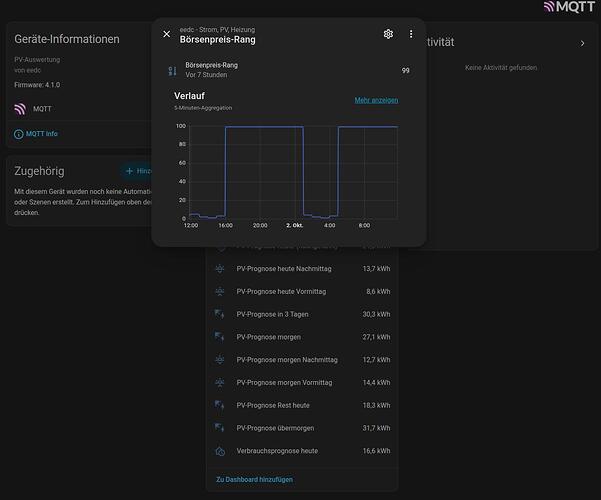Viewport: 601px width, 500px height.
Task: Open PV-Prognose heute Vormittag entity
Action: pos(302,291)
